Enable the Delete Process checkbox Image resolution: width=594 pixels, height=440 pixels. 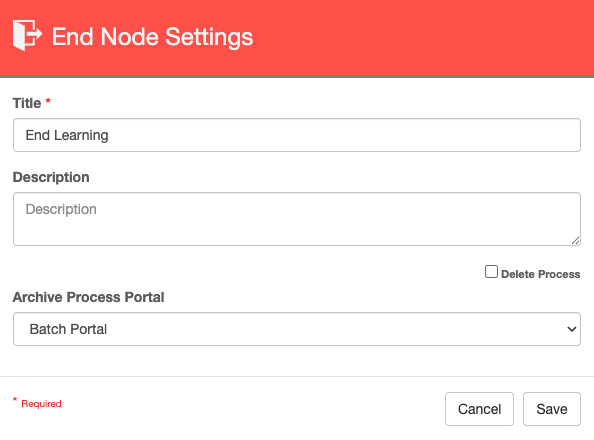tap(491, 272)
